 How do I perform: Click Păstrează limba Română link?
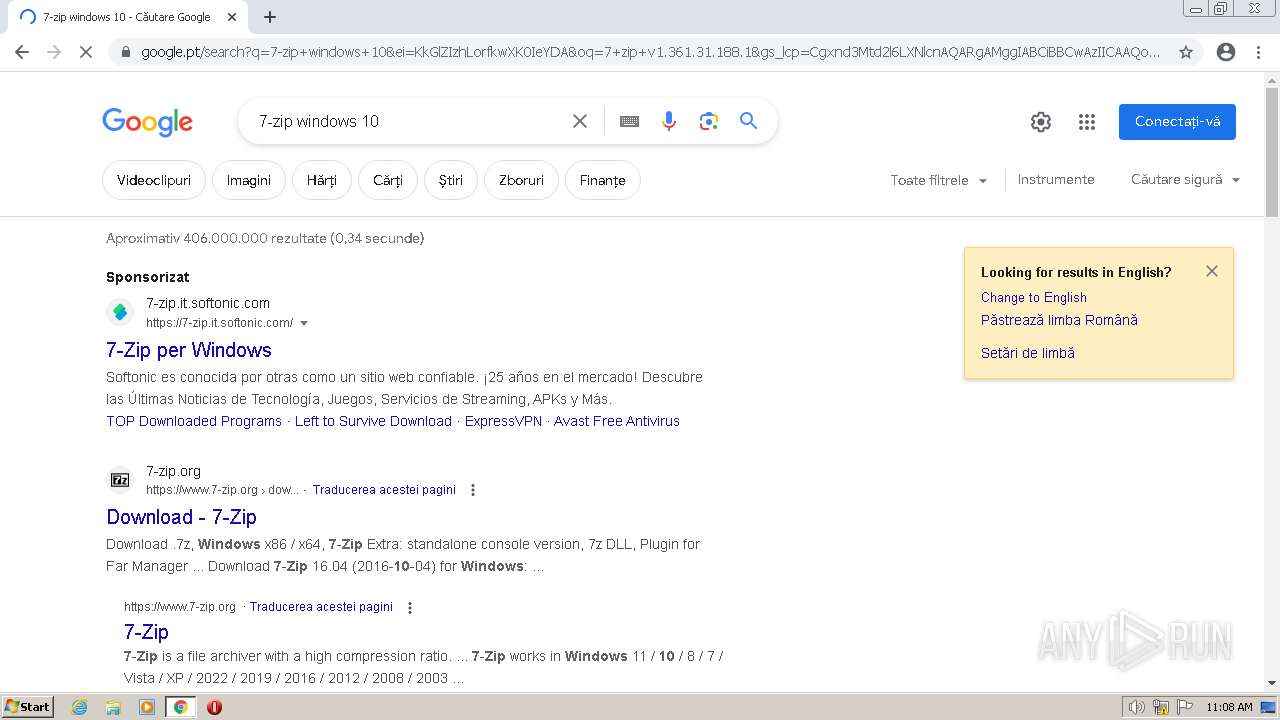[x=1059, y=320]
